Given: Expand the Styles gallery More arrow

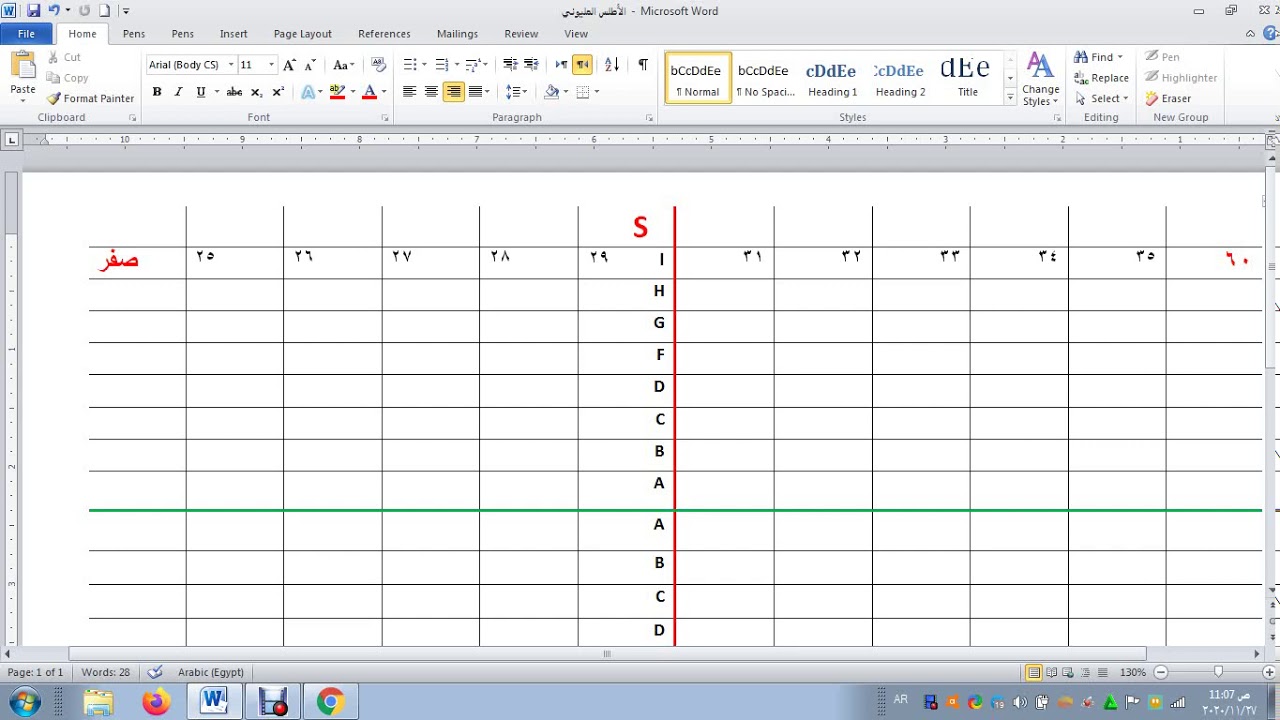Looking at the screenshot, I should pyautogui.click(x=1010, y=98).
